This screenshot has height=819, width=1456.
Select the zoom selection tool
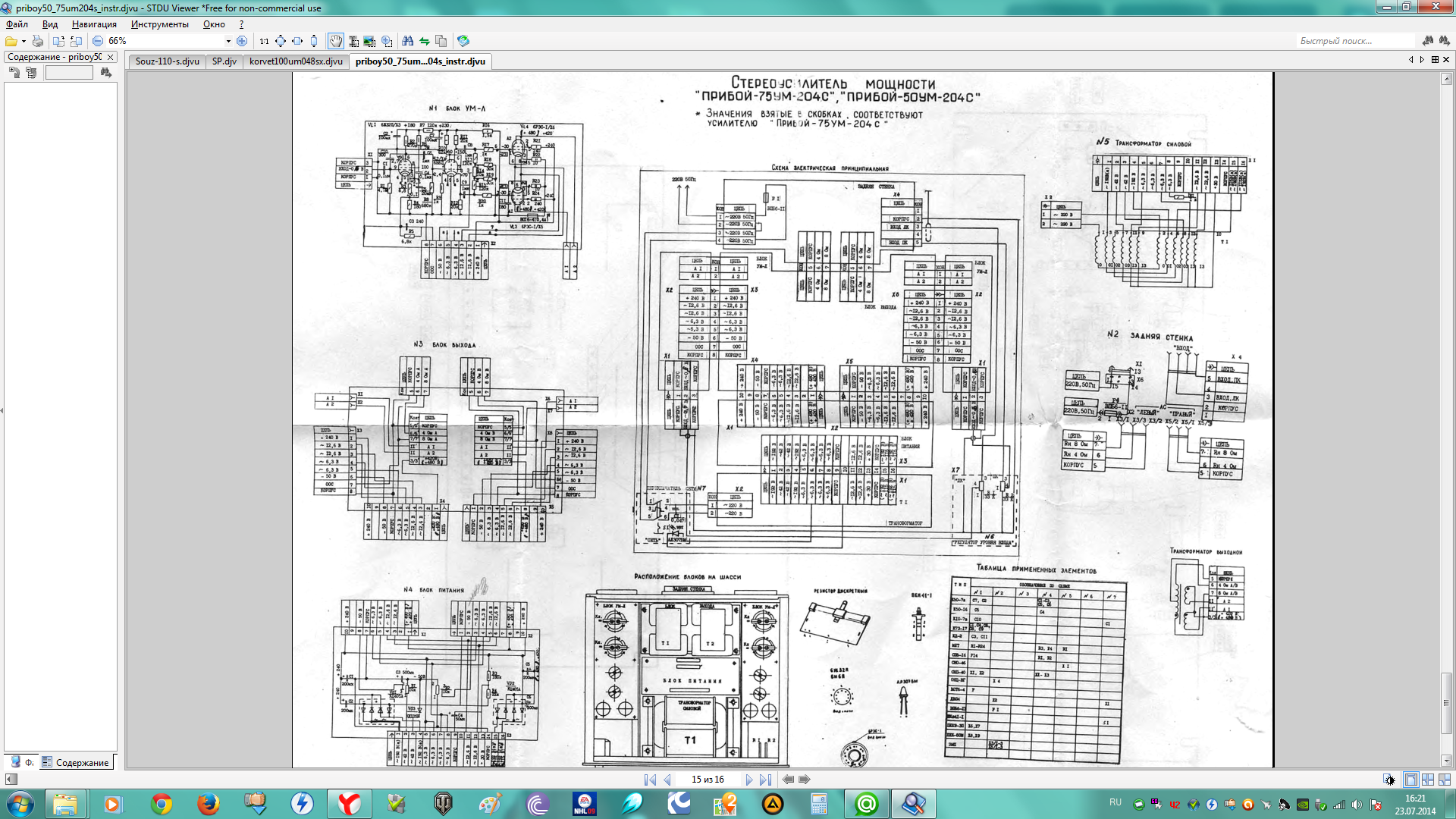(x=387, y=41)
